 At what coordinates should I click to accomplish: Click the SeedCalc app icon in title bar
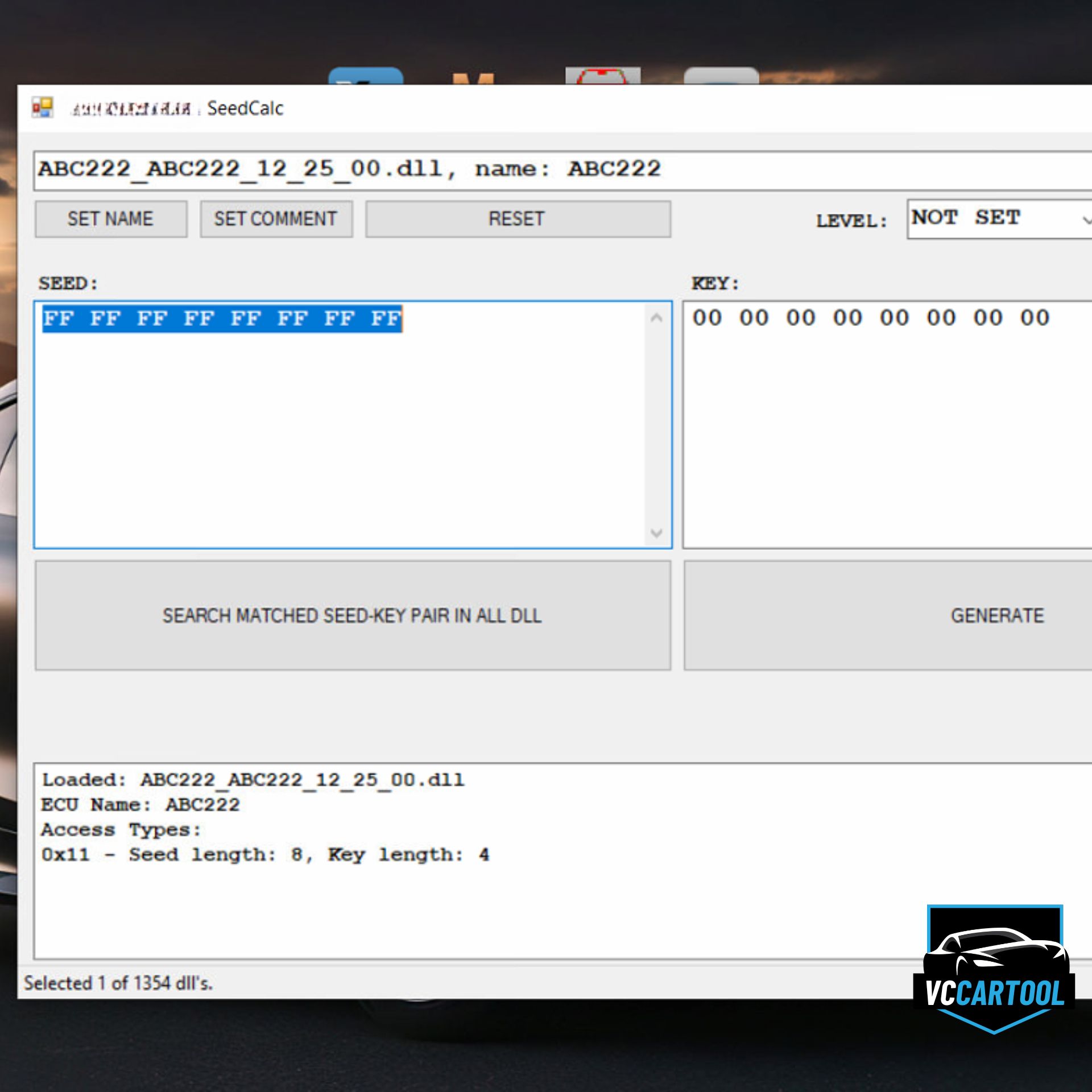pos(42,107)
